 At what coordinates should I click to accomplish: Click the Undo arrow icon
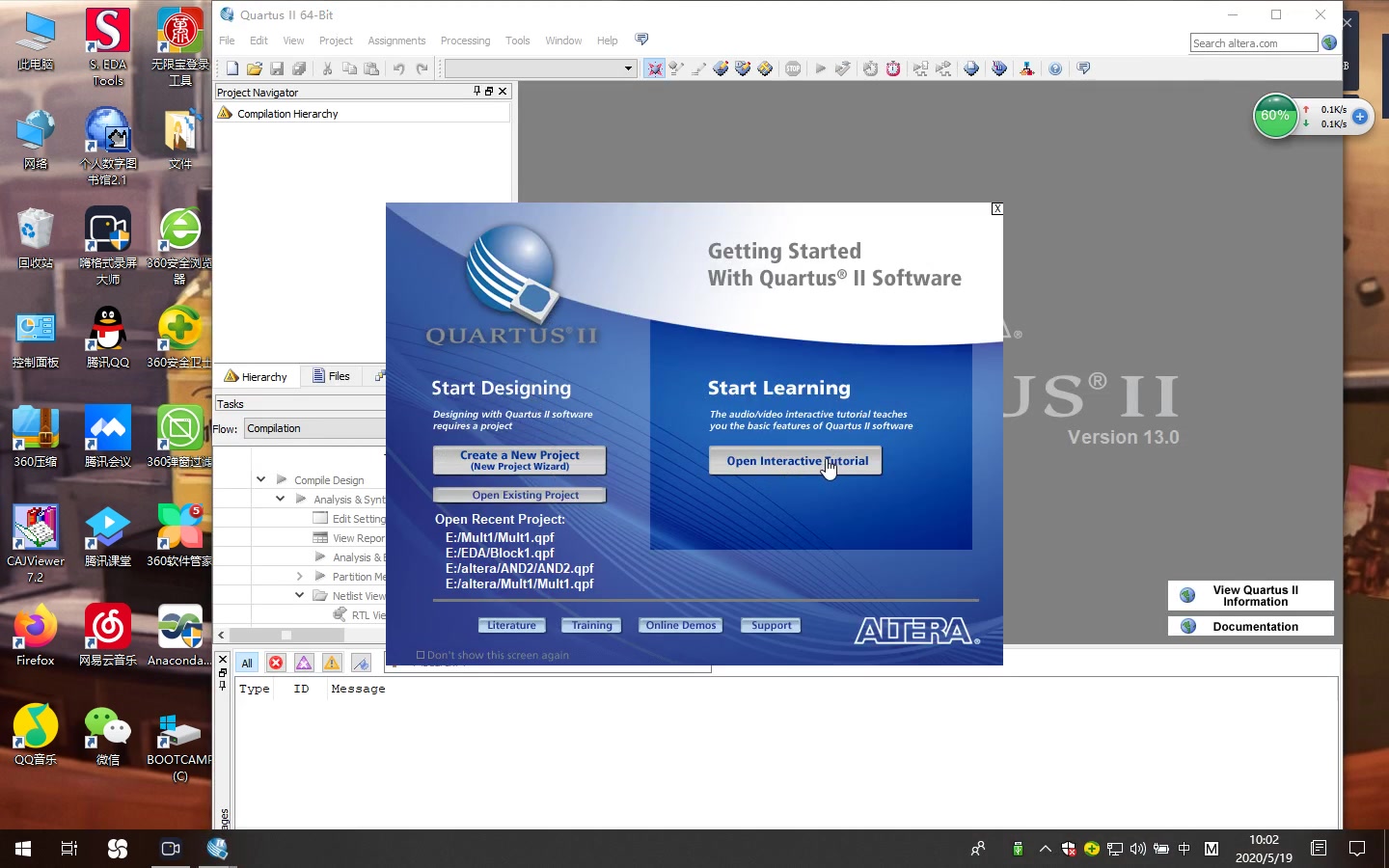(x=398, y=68)
